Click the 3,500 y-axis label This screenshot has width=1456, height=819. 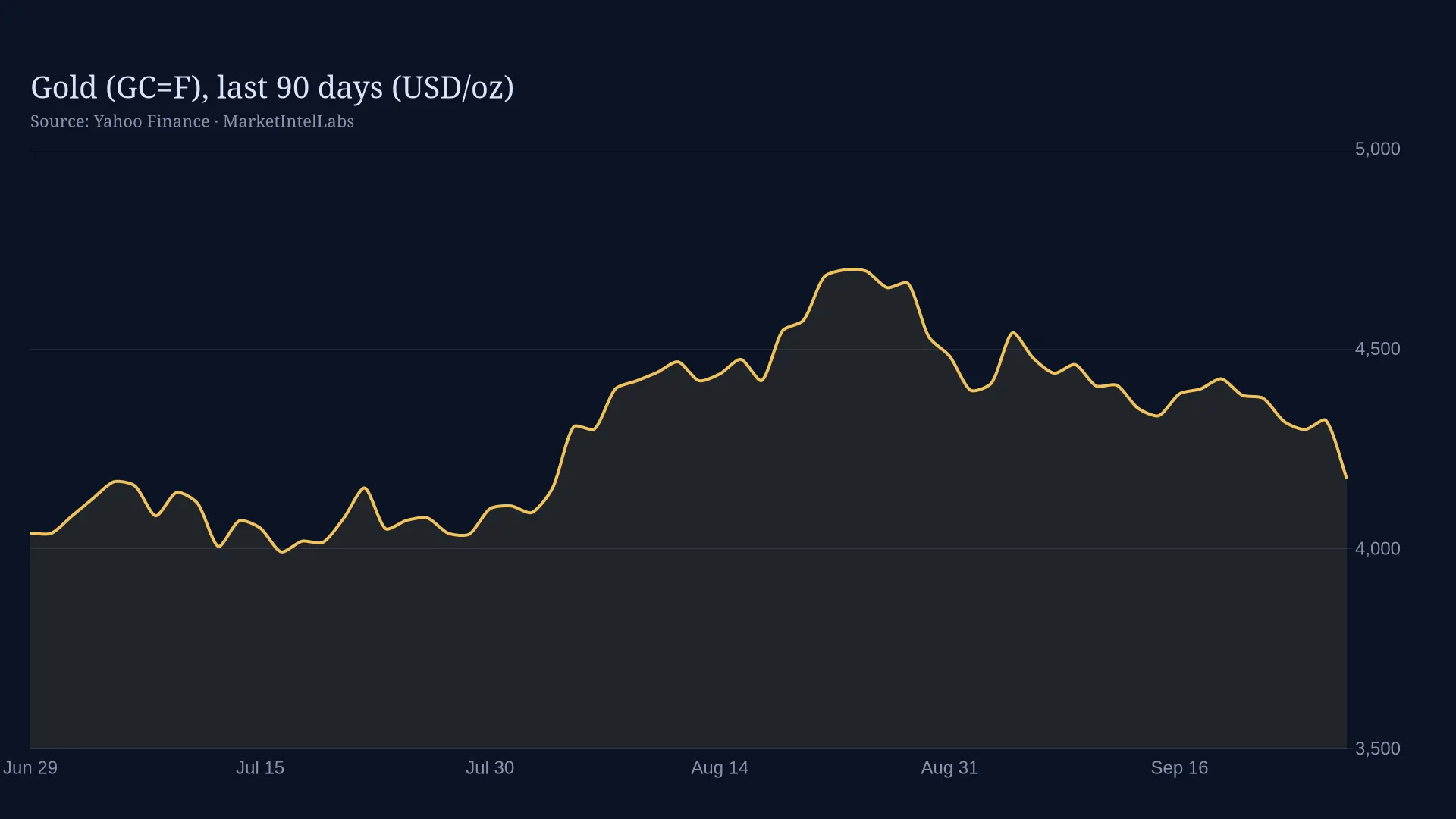(x=1377, y=748)
